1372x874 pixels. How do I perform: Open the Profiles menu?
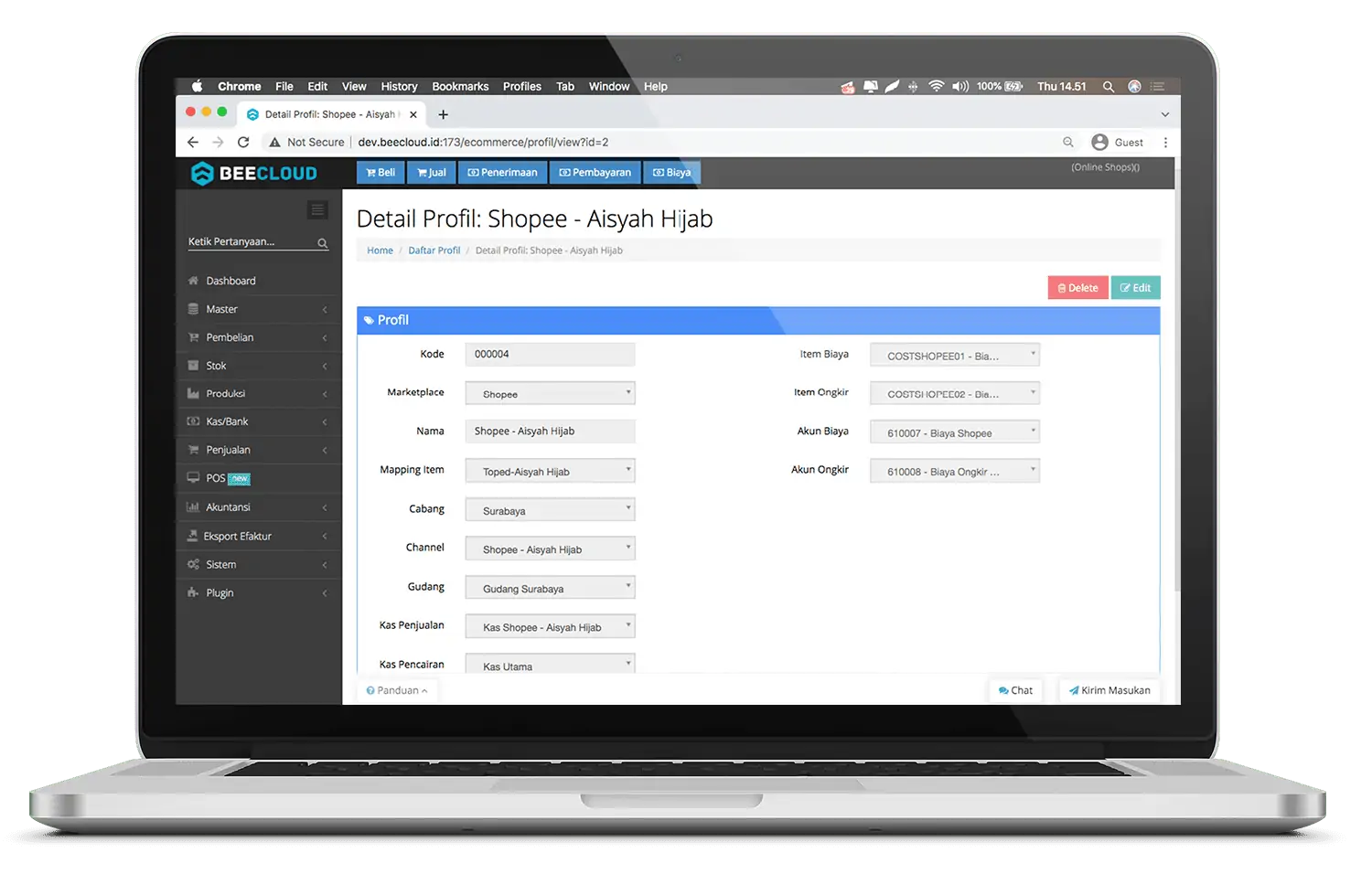(522, 86)
